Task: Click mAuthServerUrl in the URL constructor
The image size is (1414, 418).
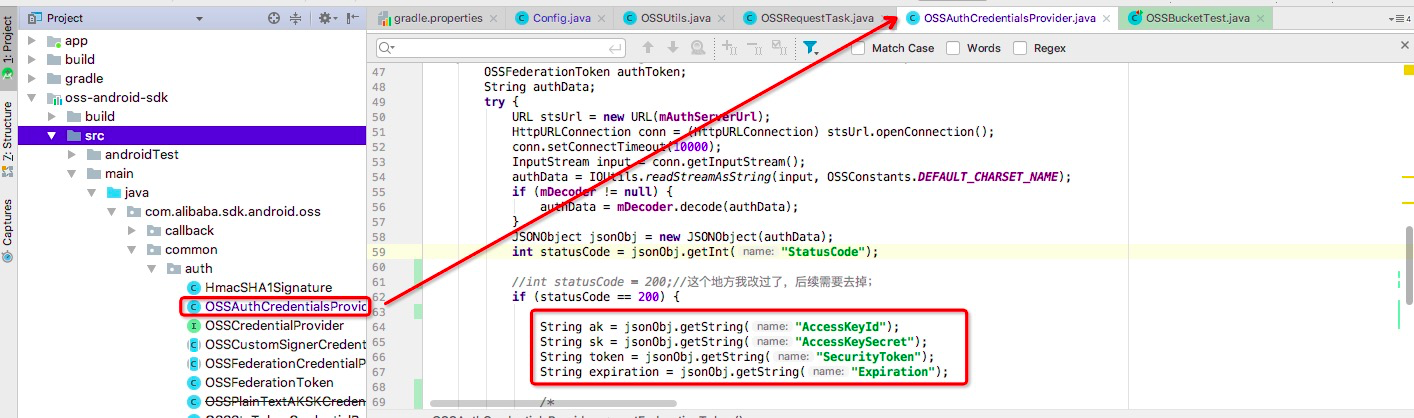Action: (706, 117)
